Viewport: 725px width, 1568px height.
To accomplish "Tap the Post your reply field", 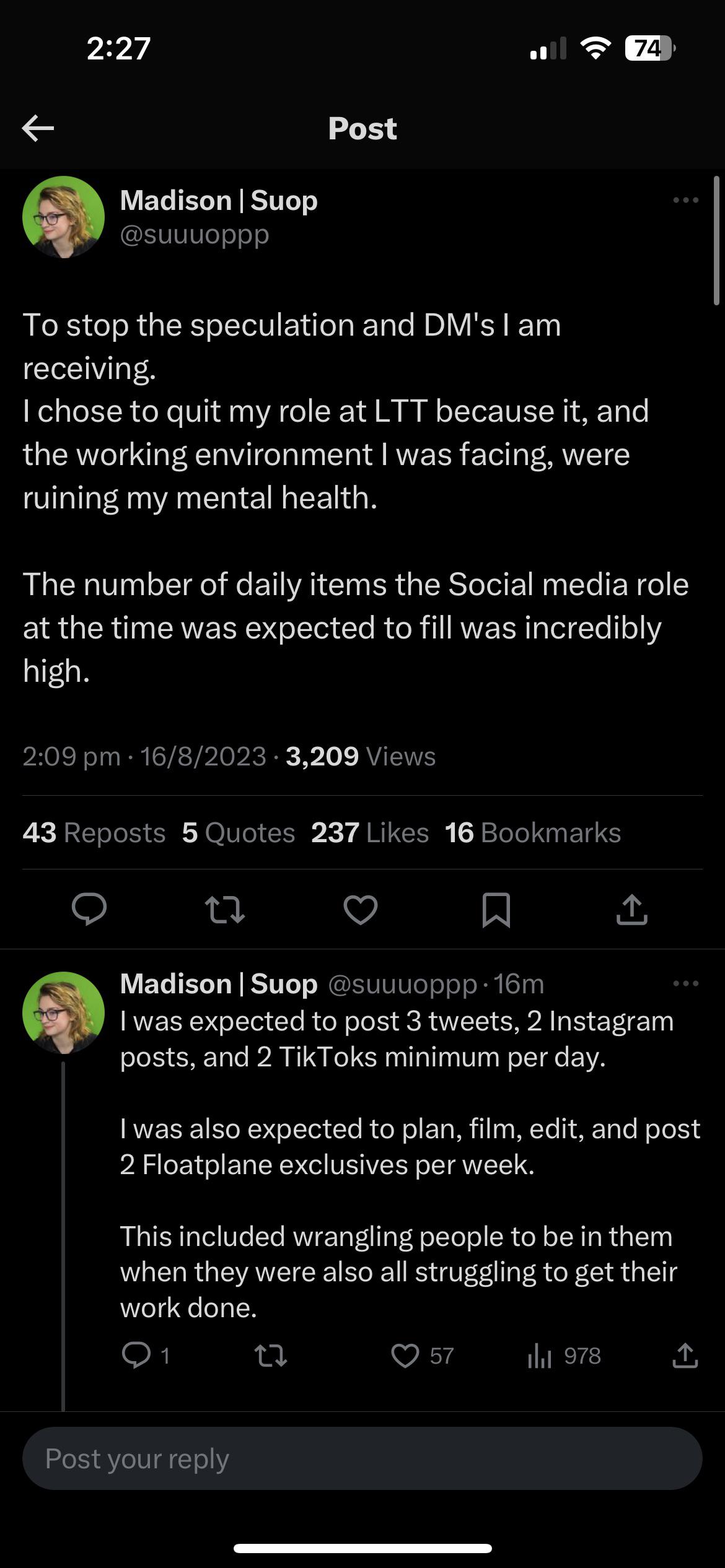I will click(362, 1459).
